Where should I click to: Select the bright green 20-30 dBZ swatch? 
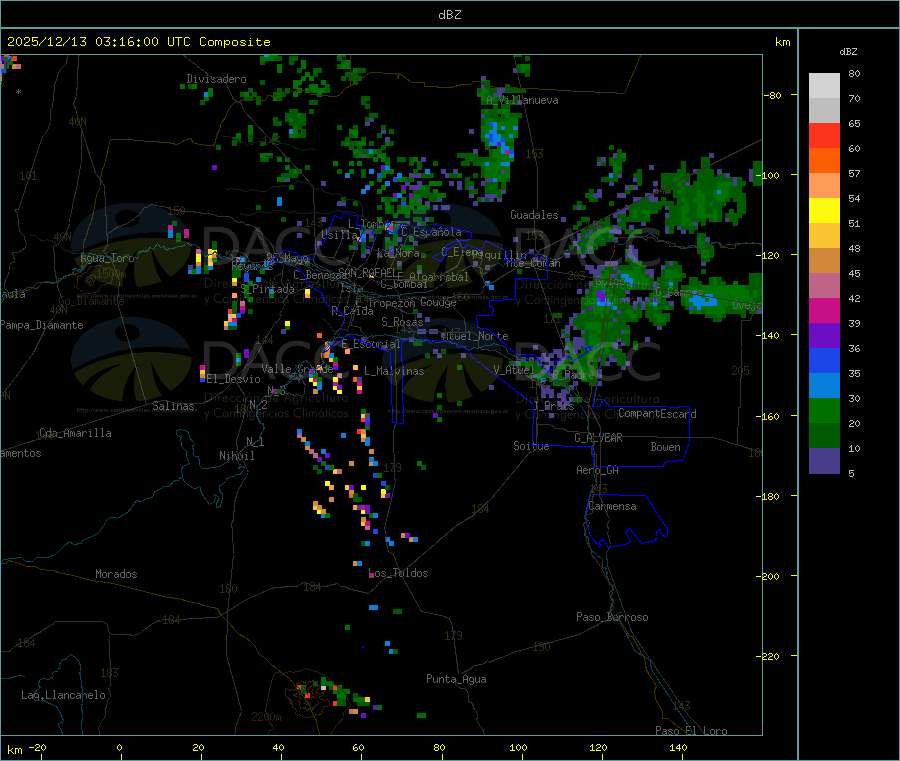824,410
